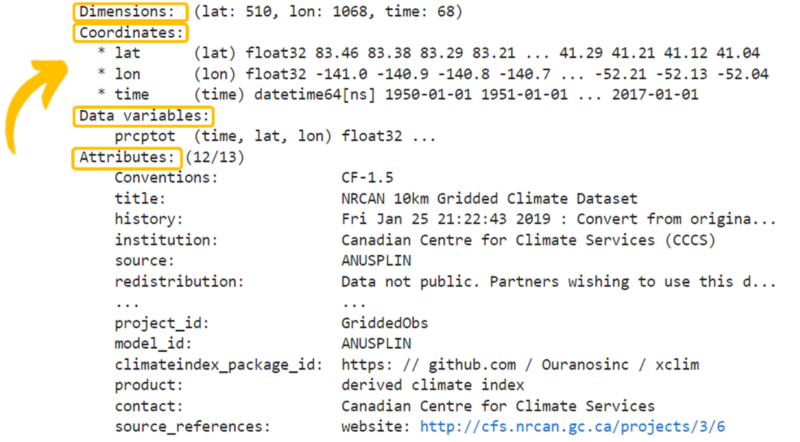Select the Coordinates section header
The width and height of the screenshot is (800, 442).
click(x=130, y=32)
